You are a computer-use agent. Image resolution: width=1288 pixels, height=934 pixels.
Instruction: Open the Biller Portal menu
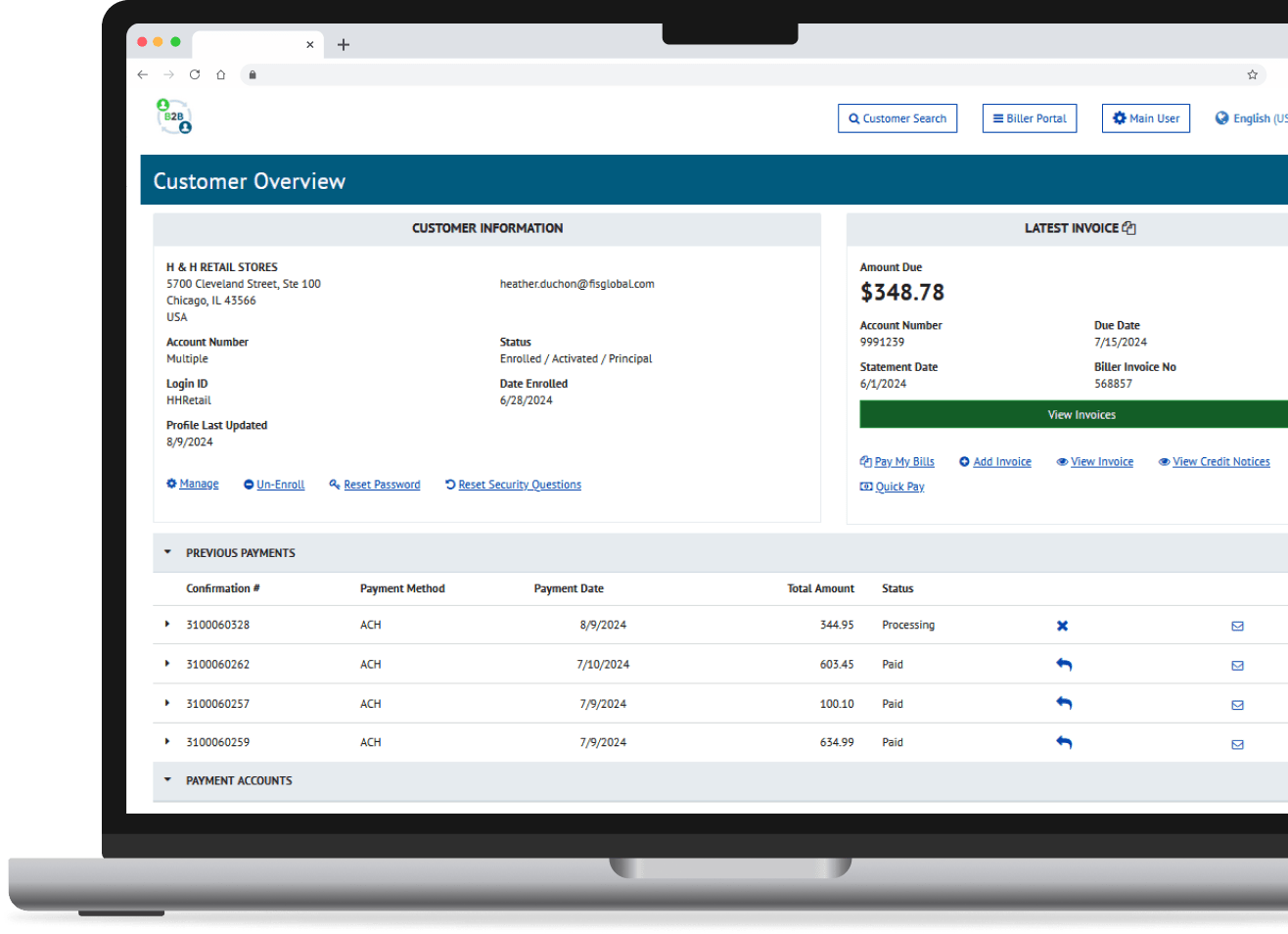(1030, 118)
